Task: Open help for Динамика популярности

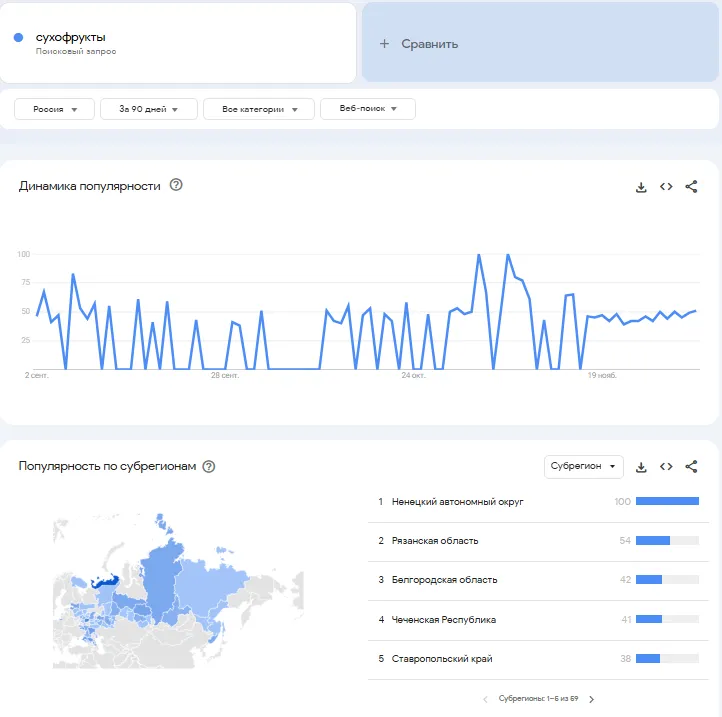Action: coord(176,185)
